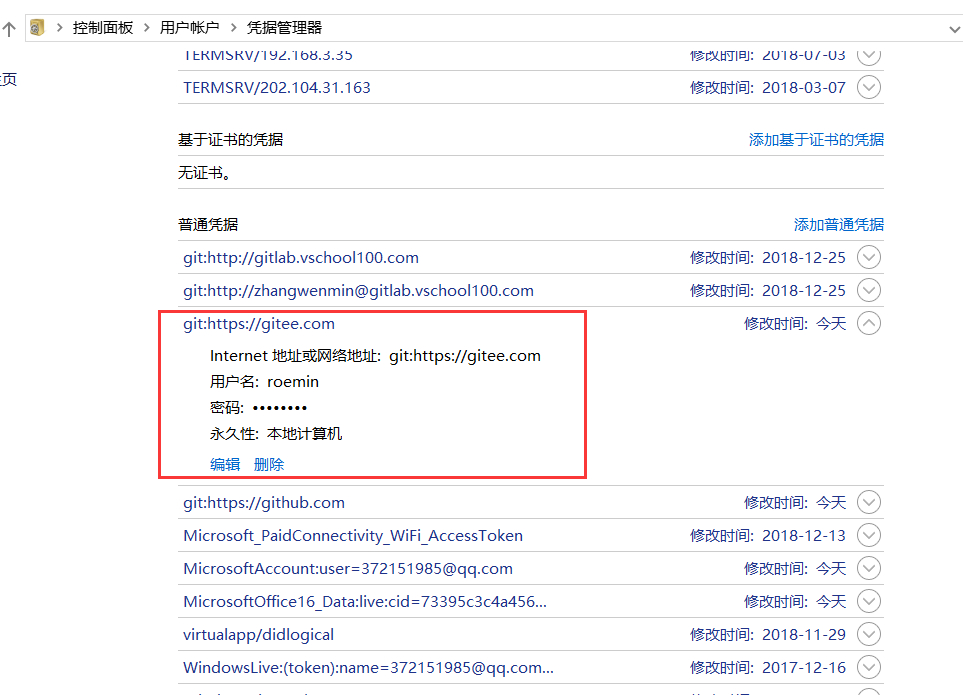This screenshot has width=963, height=695.
Task: Click modified date 2017-12-16 of WindowsLive token
Action: (803, 668)
